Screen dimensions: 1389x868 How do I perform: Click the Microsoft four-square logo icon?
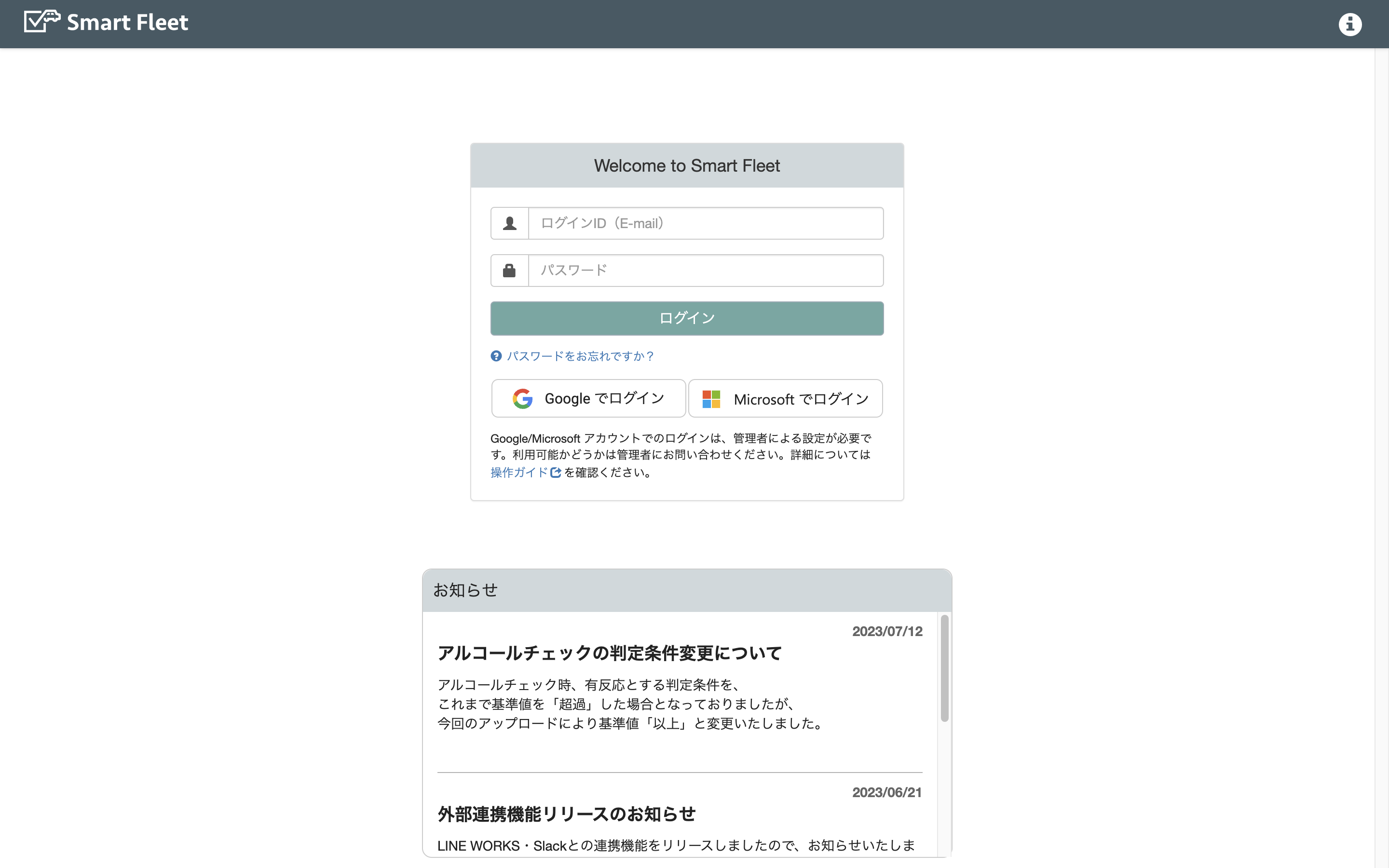pyautogui.click(x=711, y=399)
